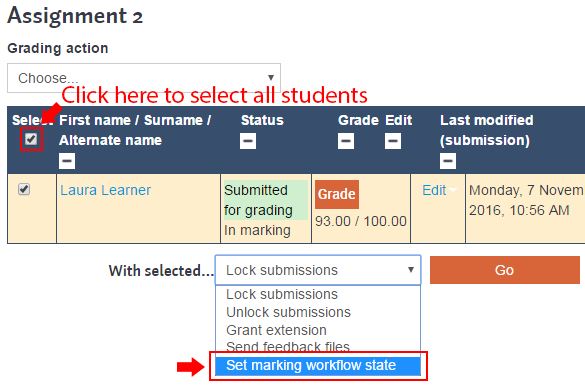Collapse the First name column with minus icon
The width and height of the screenshot is (585, 385).
coord(67,161)
